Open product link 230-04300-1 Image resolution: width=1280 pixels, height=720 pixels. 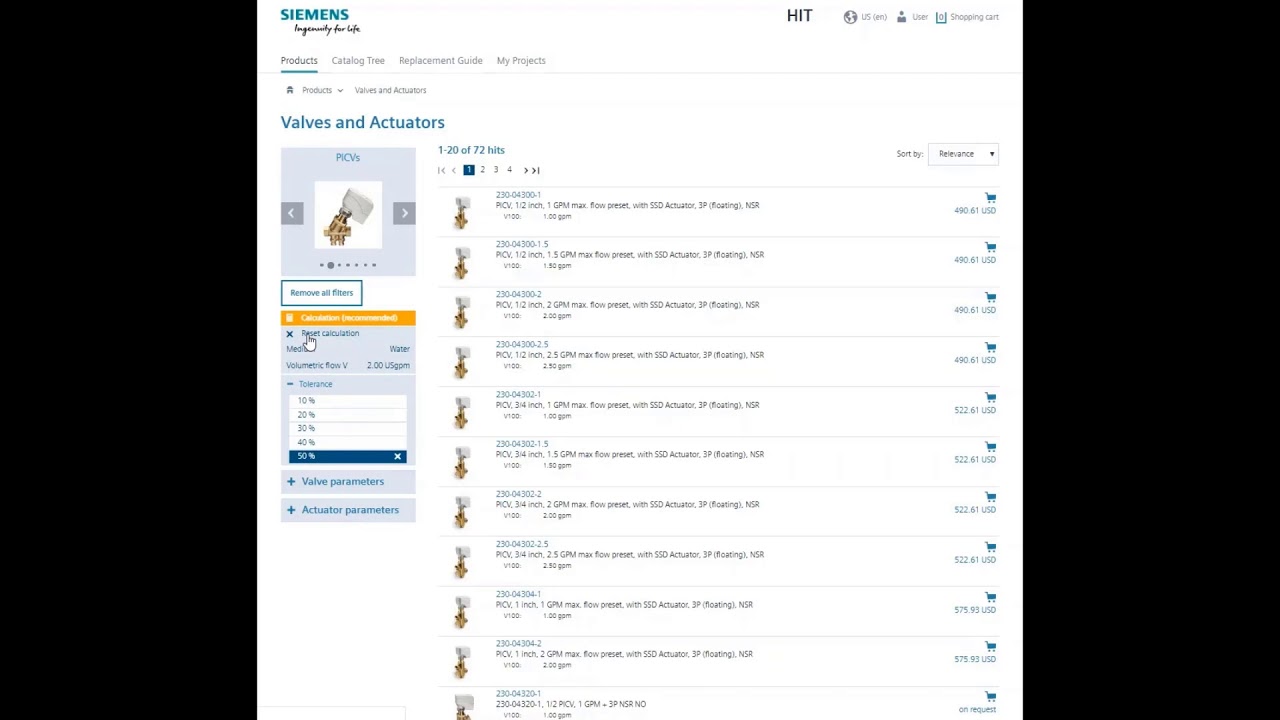[518, 195]
